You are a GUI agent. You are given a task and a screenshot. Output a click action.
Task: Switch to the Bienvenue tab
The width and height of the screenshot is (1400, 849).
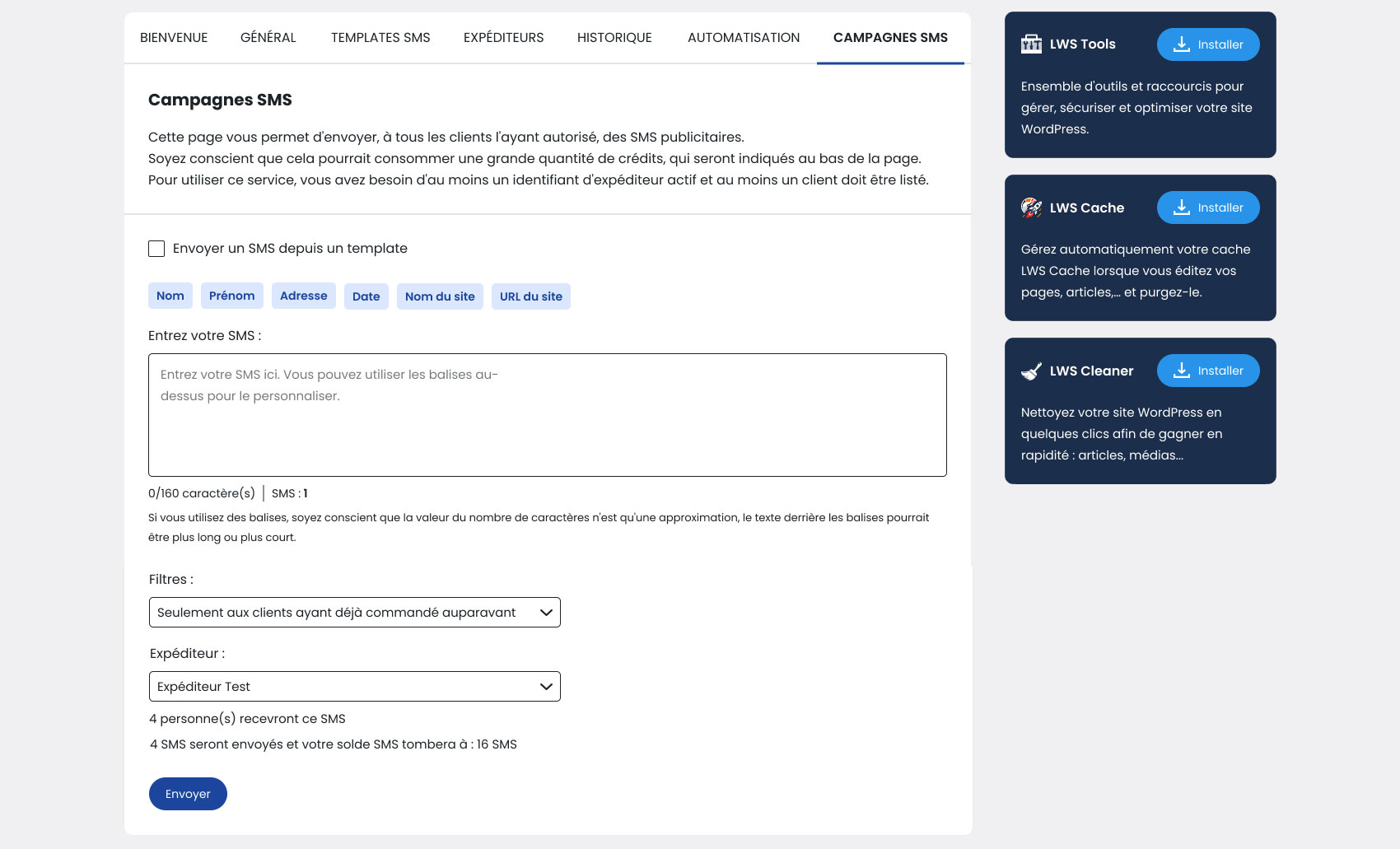(174, 38)
